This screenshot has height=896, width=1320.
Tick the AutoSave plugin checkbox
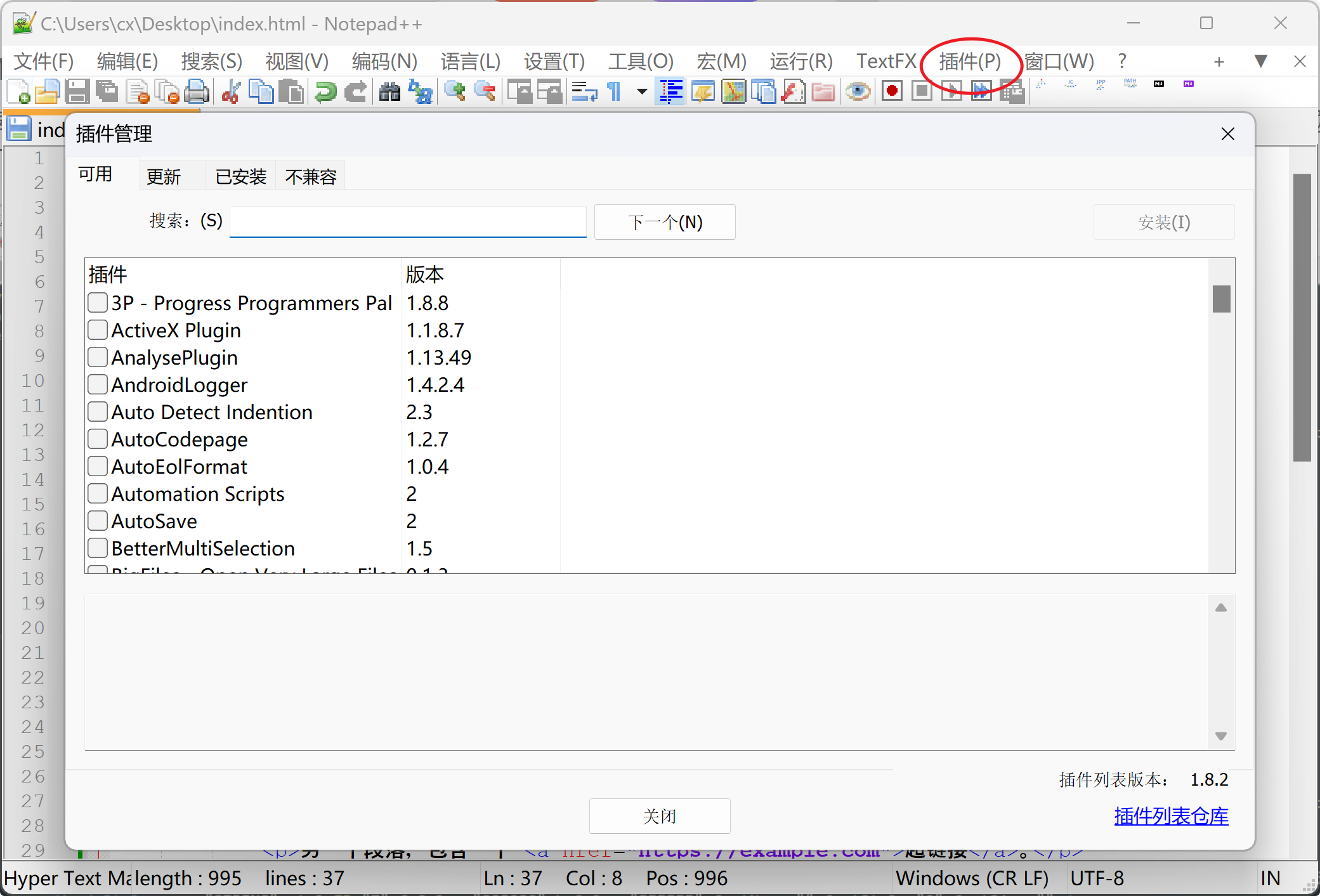[x=97, y=521]
